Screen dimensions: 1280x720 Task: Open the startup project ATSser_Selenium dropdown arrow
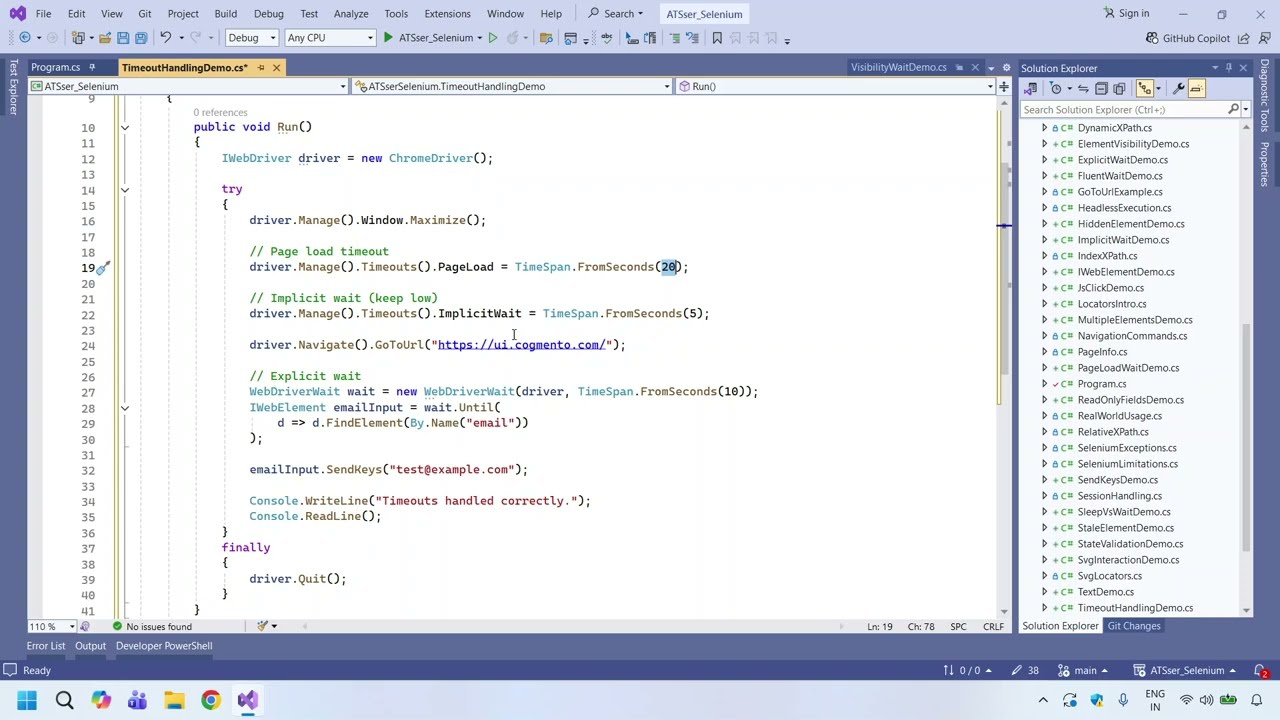click(x=479, y=38)
